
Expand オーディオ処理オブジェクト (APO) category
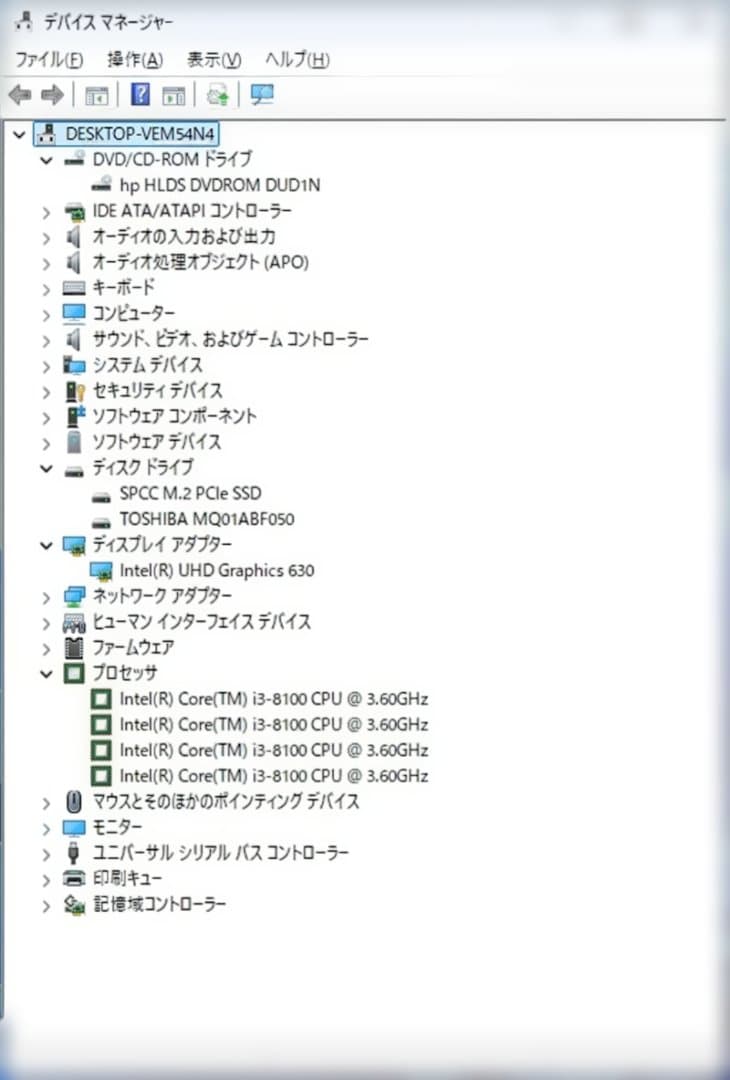46,263
